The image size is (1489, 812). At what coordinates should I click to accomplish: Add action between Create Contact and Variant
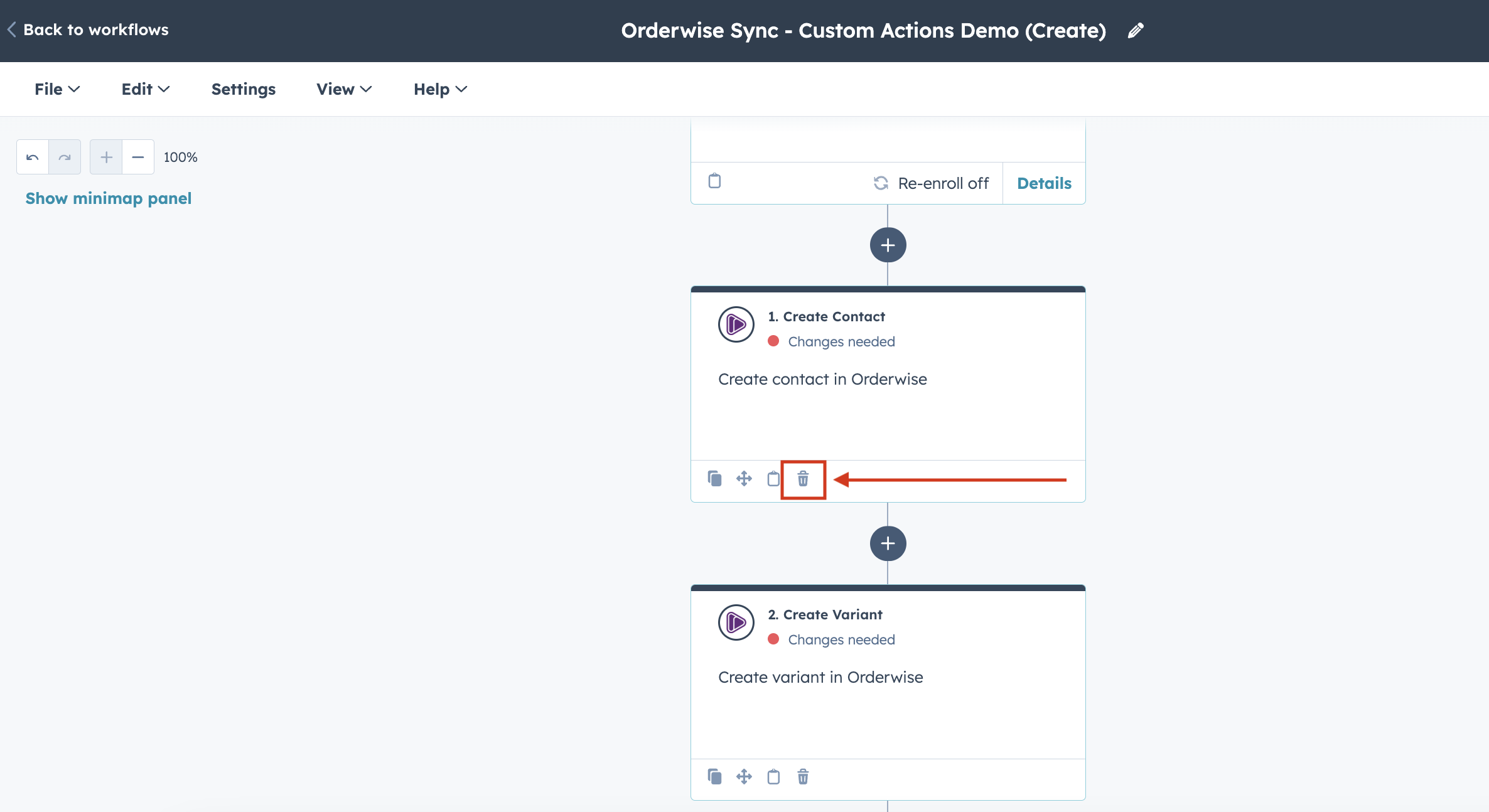tap(888, 543)
